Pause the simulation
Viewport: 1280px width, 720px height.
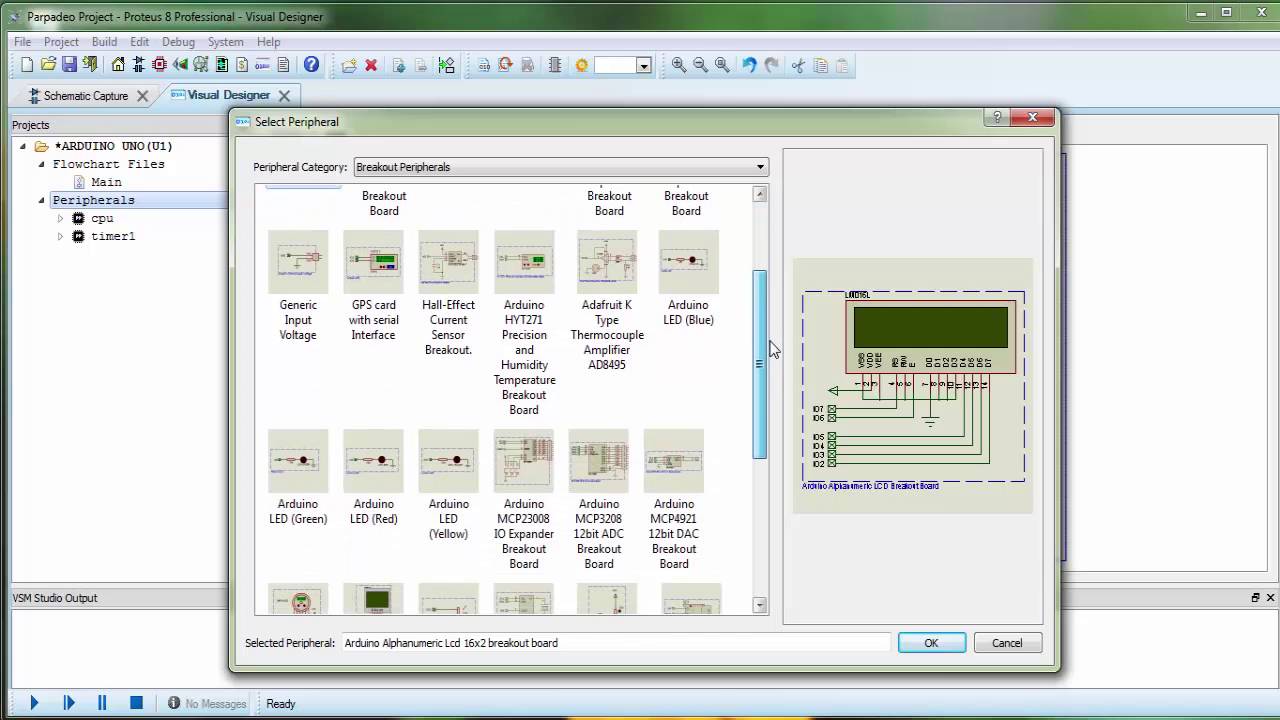[x=102, y=703]
